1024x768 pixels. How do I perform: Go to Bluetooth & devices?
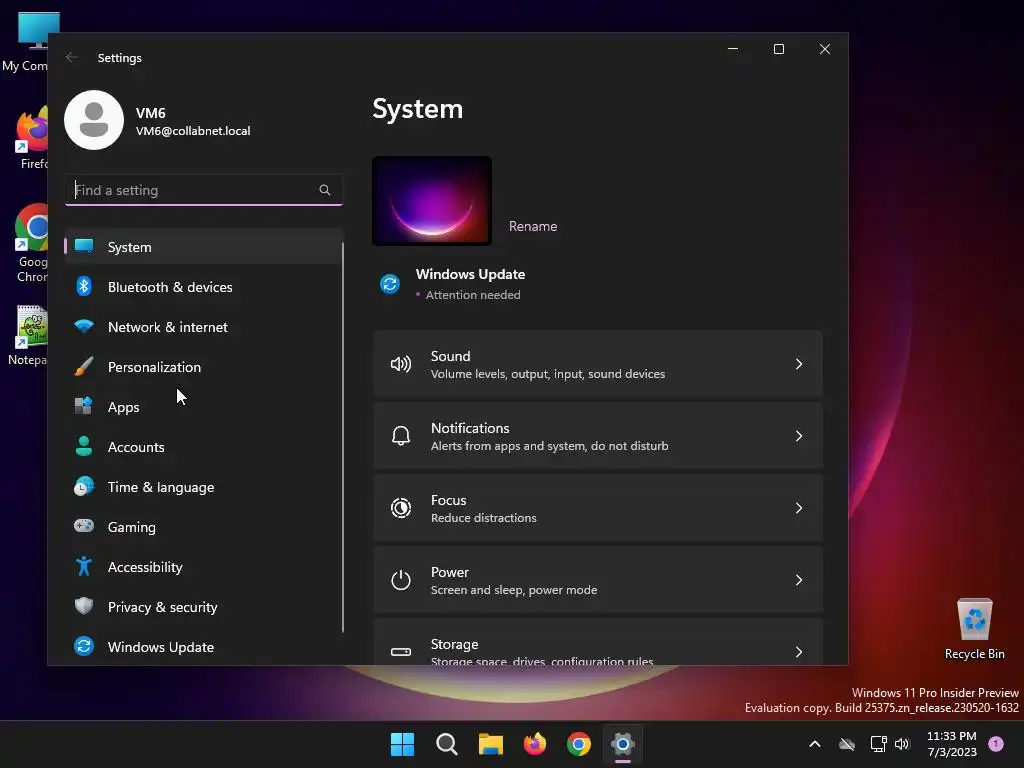coord(203,287)
